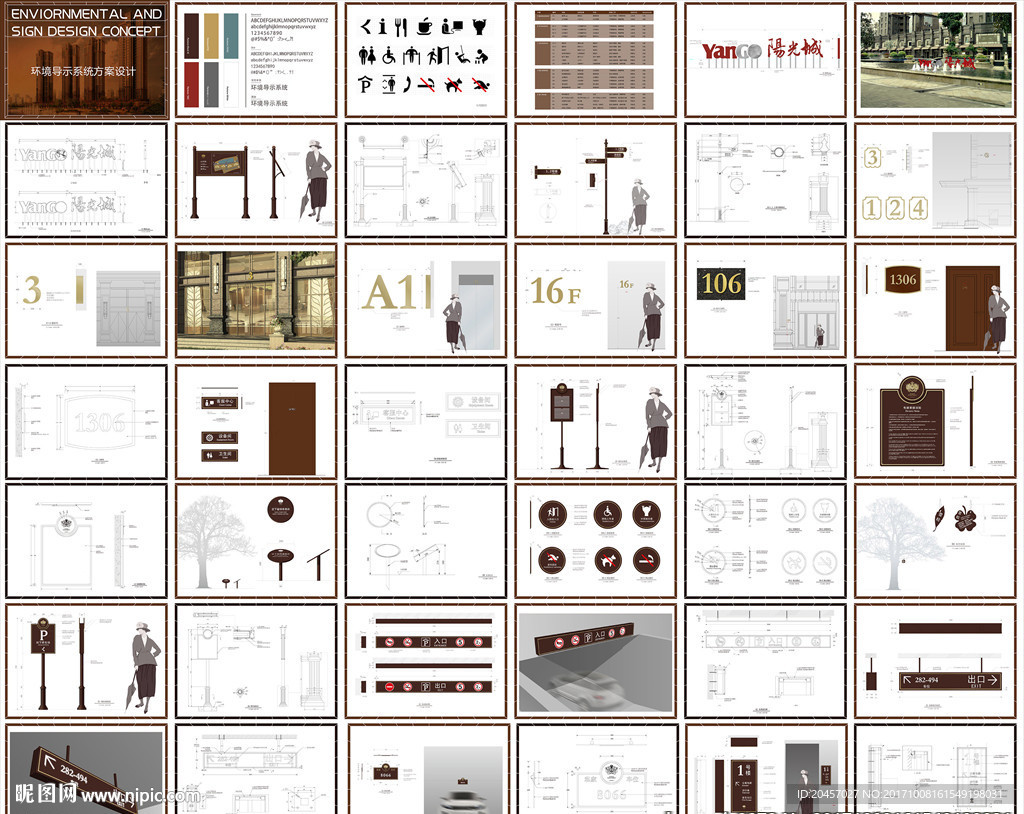Click the child-on-swing pictogram
The width and height of the screenshot is (1024, 814).
[462, 56]
